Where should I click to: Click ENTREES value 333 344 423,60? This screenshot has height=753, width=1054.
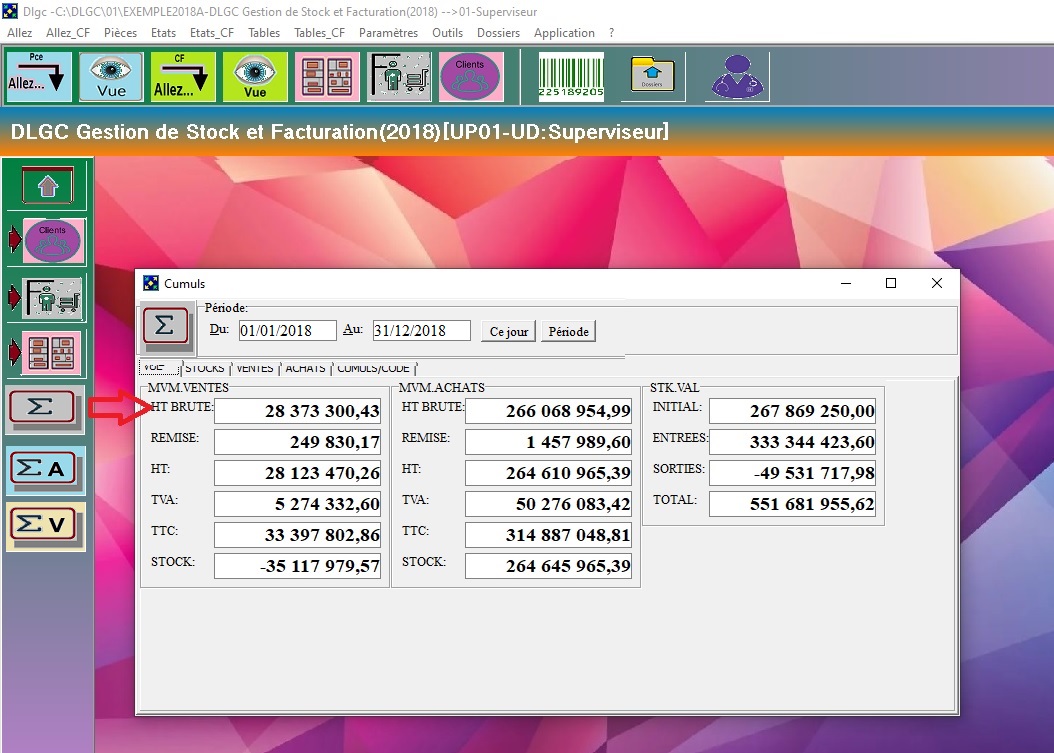(x=793, y=442)
